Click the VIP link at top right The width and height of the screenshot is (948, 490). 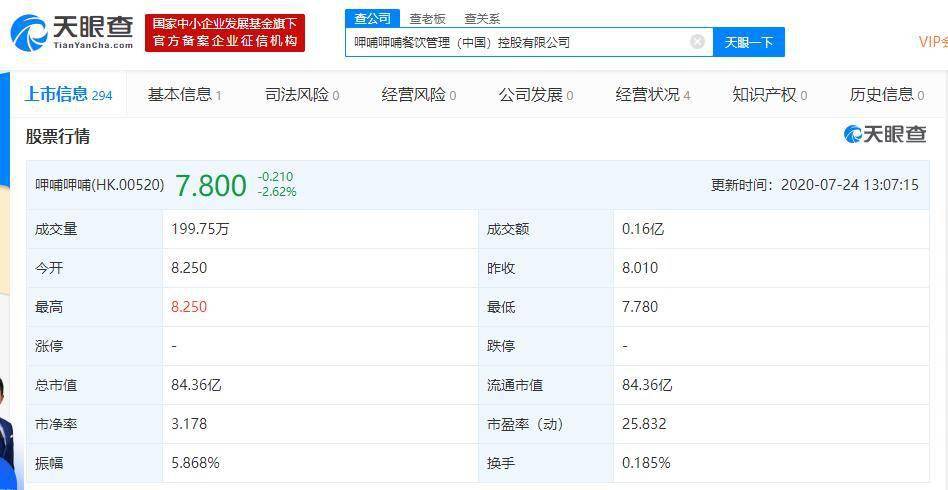pyautogui.click(x=933, y=41)
